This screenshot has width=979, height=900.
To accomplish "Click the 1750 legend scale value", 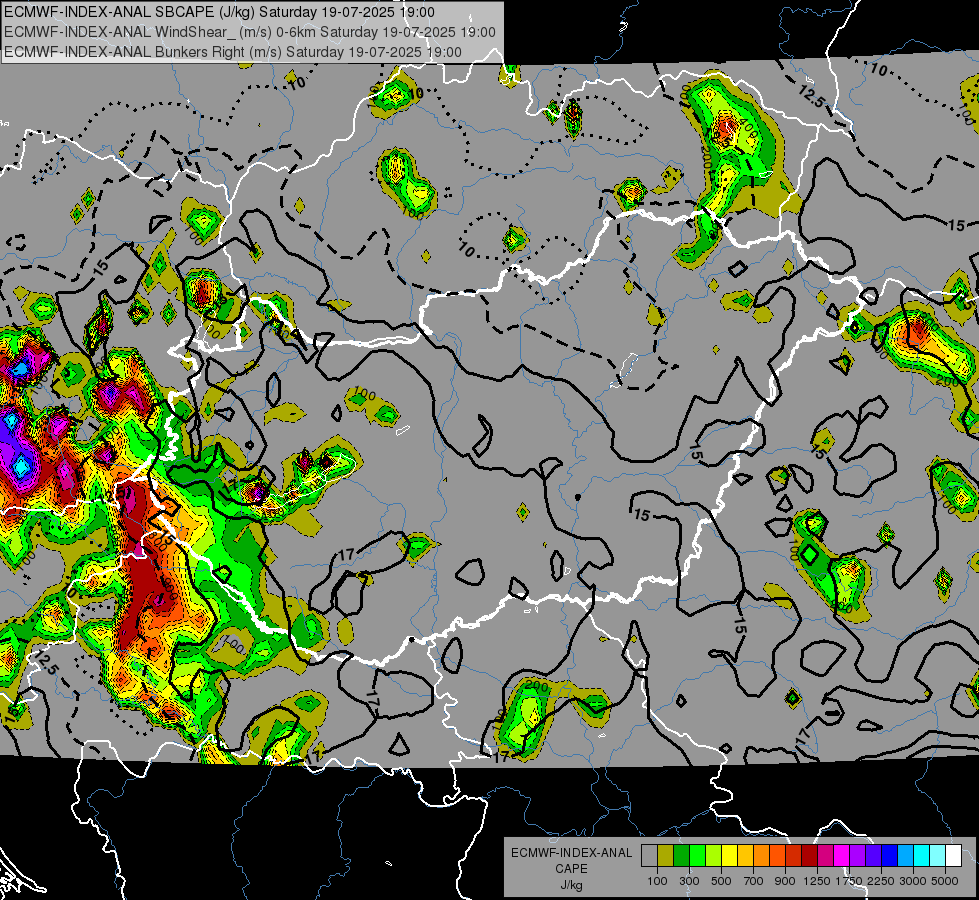I will coord(849,881).
